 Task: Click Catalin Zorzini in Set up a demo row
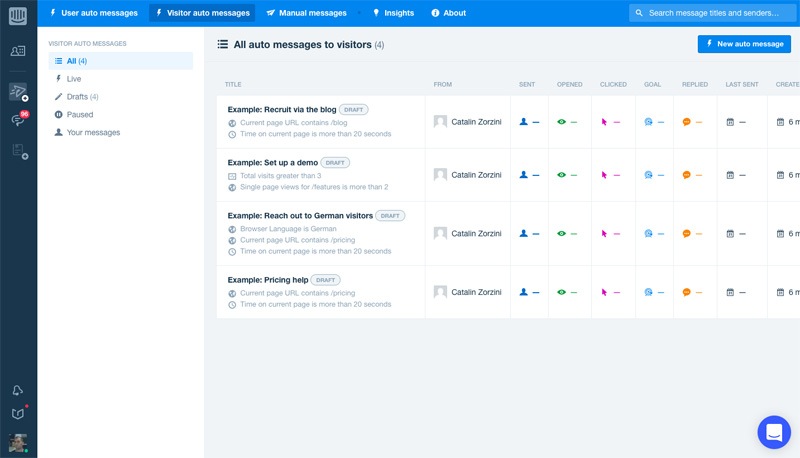[476, 175]
